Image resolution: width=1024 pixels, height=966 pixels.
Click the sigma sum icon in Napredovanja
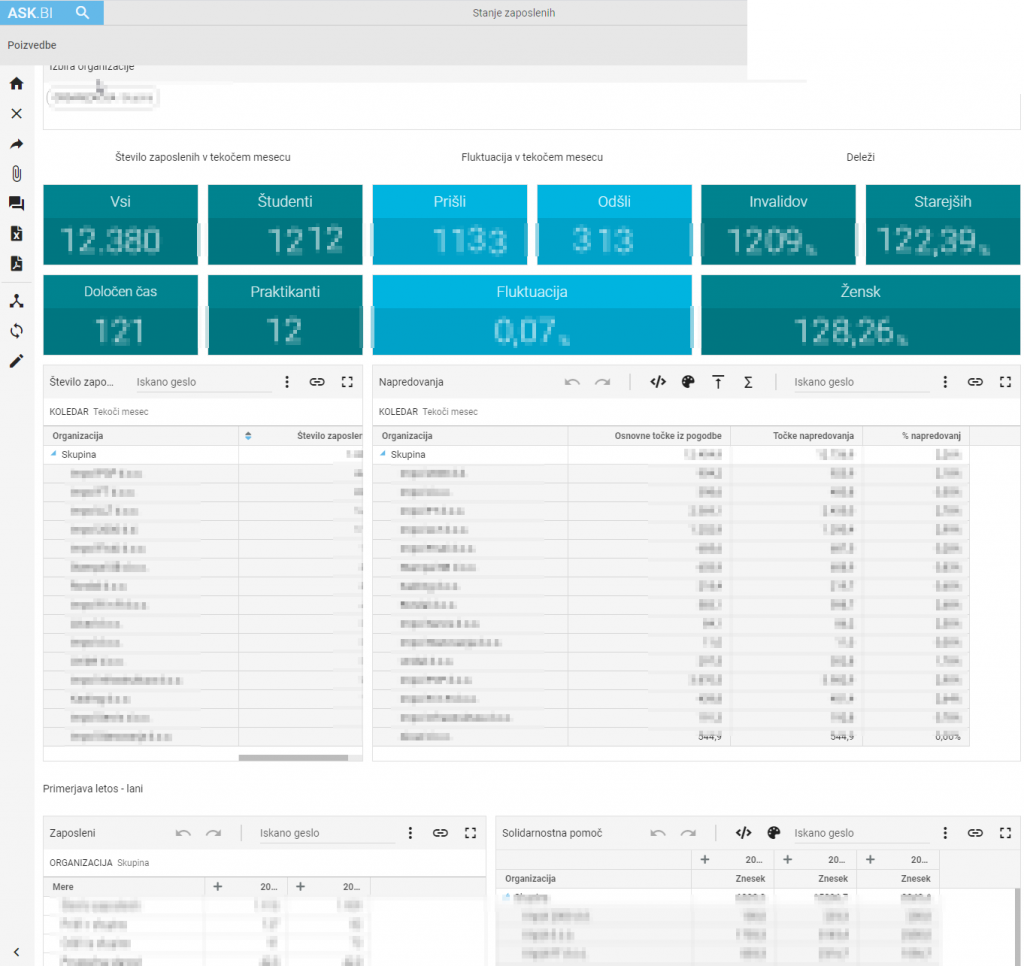748,382
